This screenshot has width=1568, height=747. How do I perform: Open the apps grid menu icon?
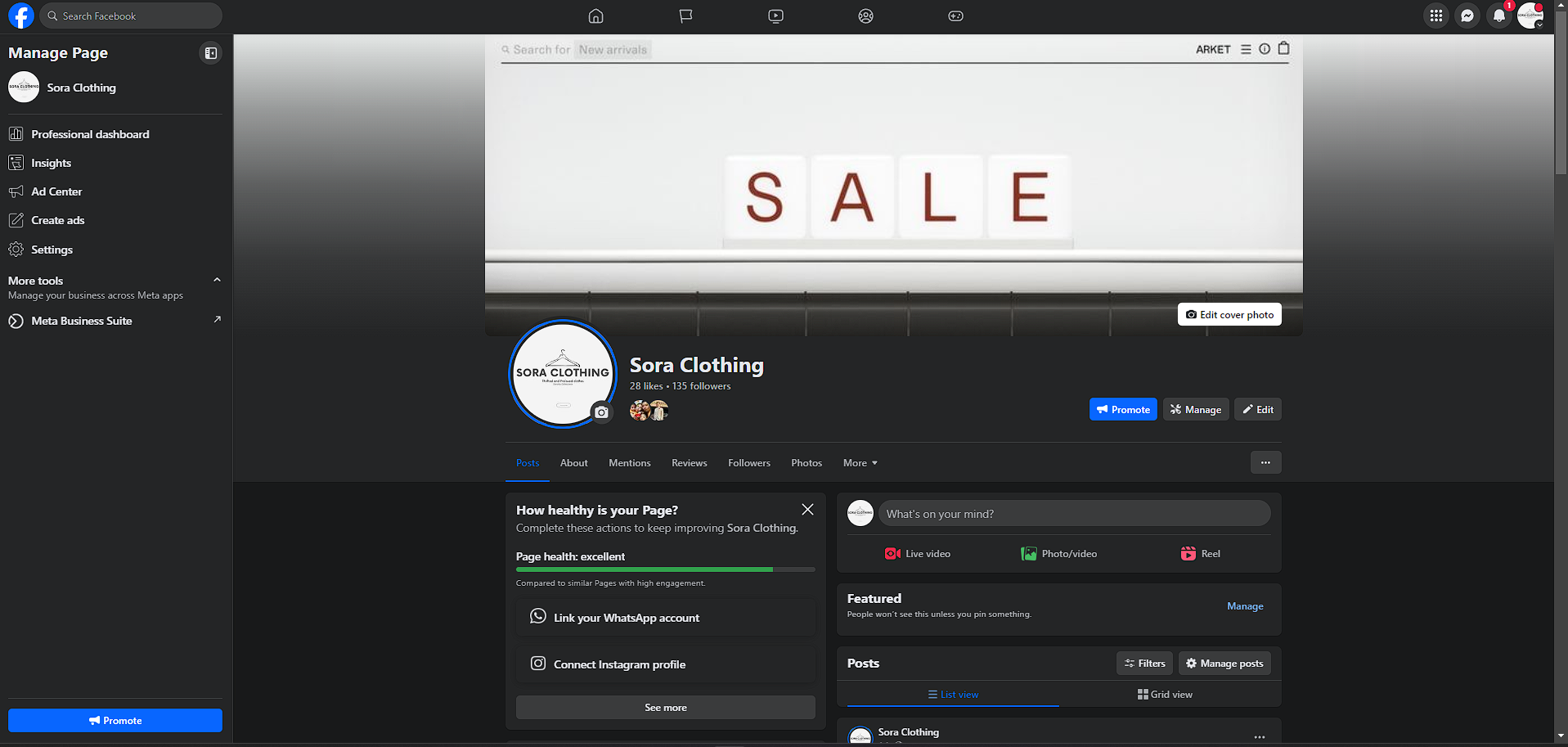[1436, 16]
